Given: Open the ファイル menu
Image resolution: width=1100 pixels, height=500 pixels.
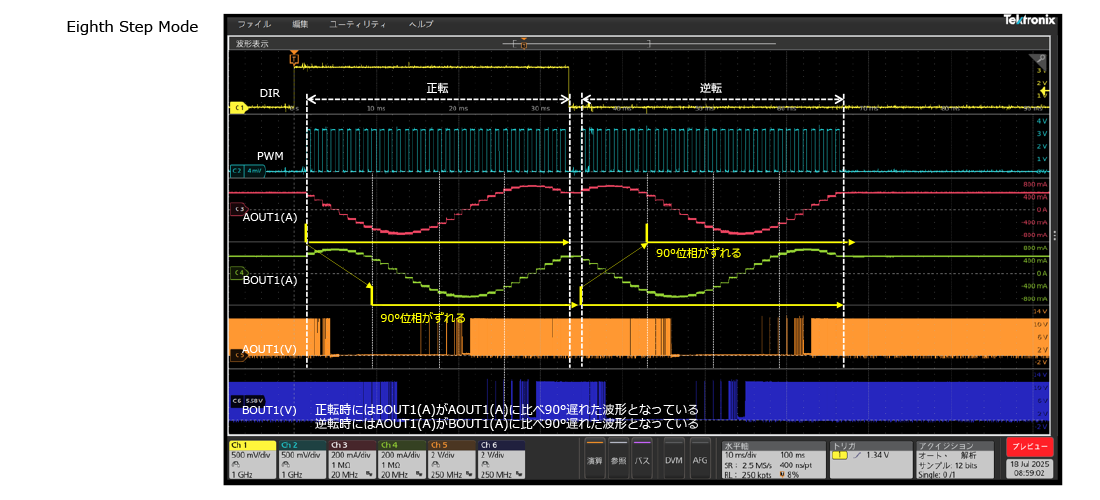Looking at the screenshot, I should click(x=255, y=23).
